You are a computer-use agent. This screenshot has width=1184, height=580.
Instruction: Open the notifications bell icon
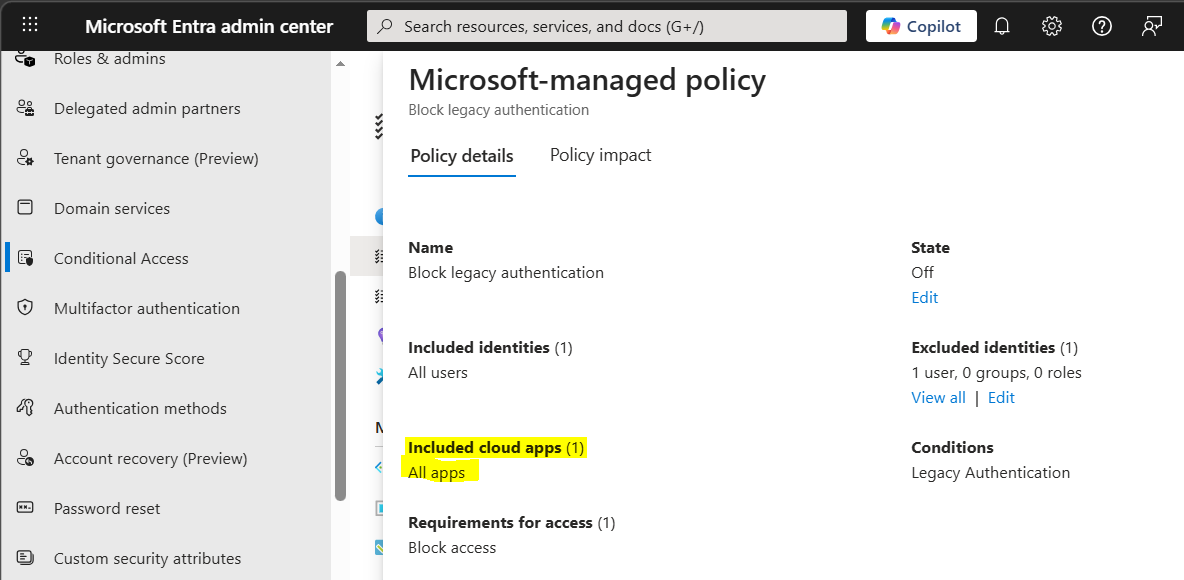click(x=1001, y=26)
